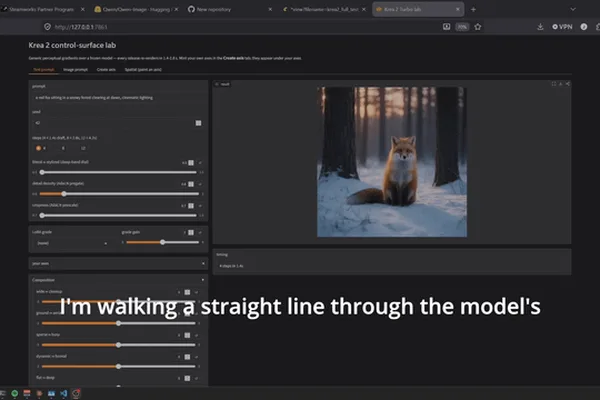This screenshot has height=400, width=600.
Task: Click the VPN button in browser toolbar
Action: pyautogui.click(x=562, y=27)
